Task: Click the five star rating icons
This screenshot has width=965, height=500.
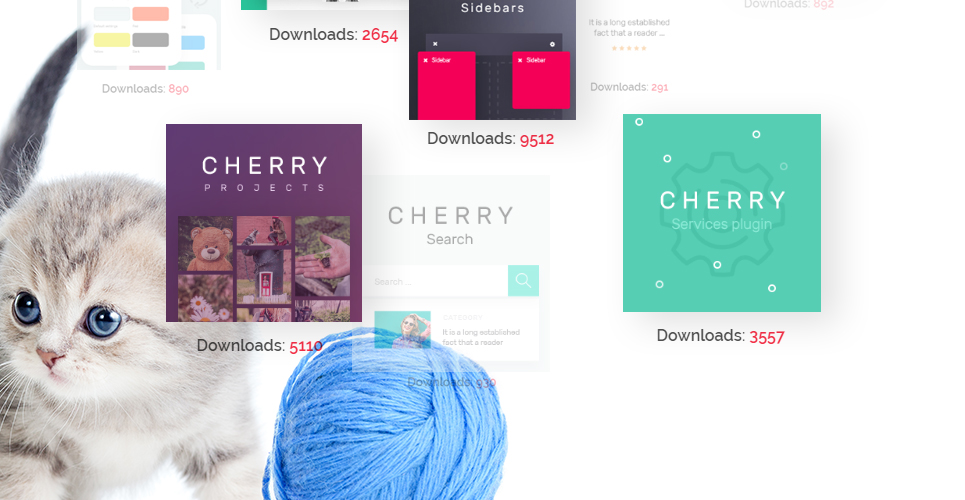Action: click(629, 48)
